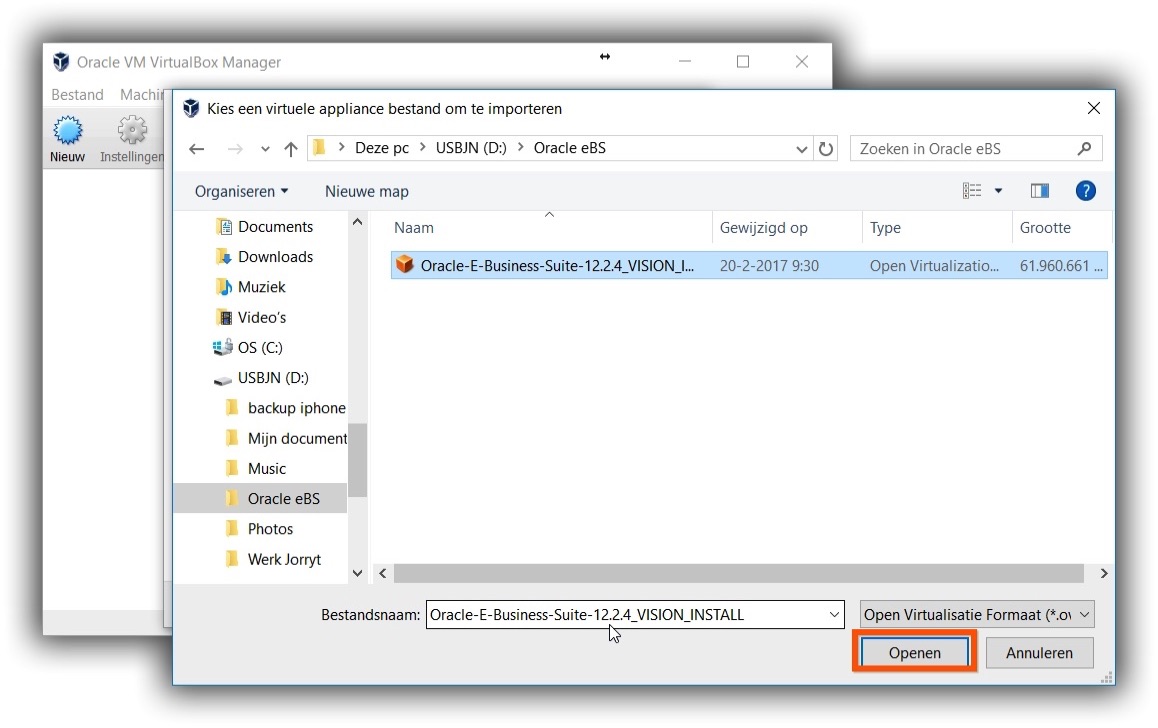The height and width of the screenshot is (728, 1158).
Task: Click navigation pane scroll down arrow
Action: point(357,574)
